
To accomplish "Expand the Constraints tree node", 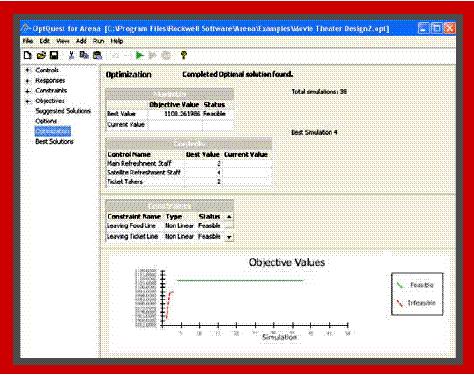I will pos(28,91).
